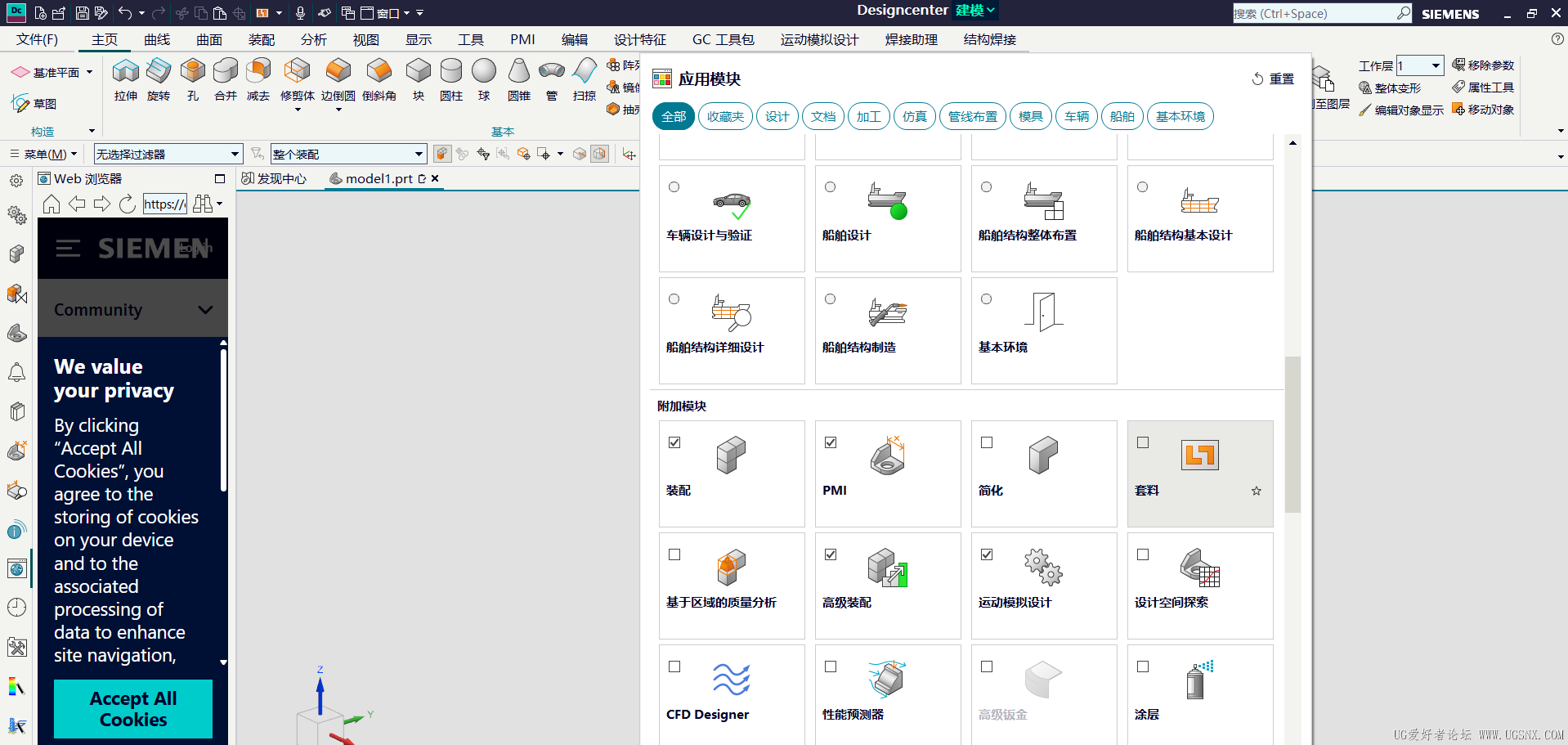This screenshot has height=745, width=1568.
Task: Open the 菜单(M) dropdown menu
Action: [45, 154]
